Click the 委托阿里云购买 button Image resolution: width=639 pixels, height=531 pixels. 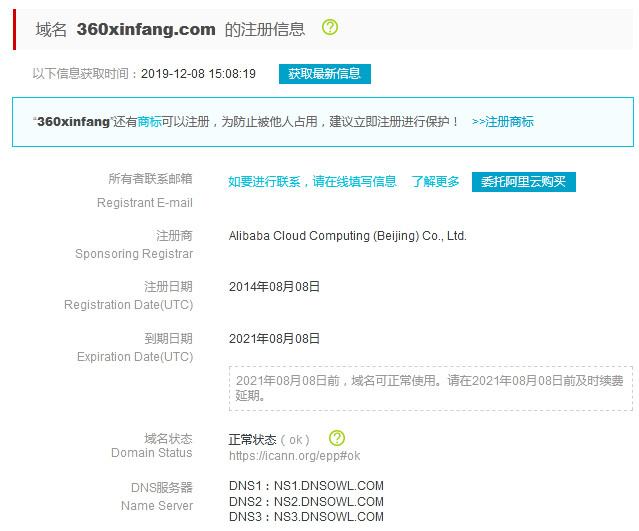point(524,182)
